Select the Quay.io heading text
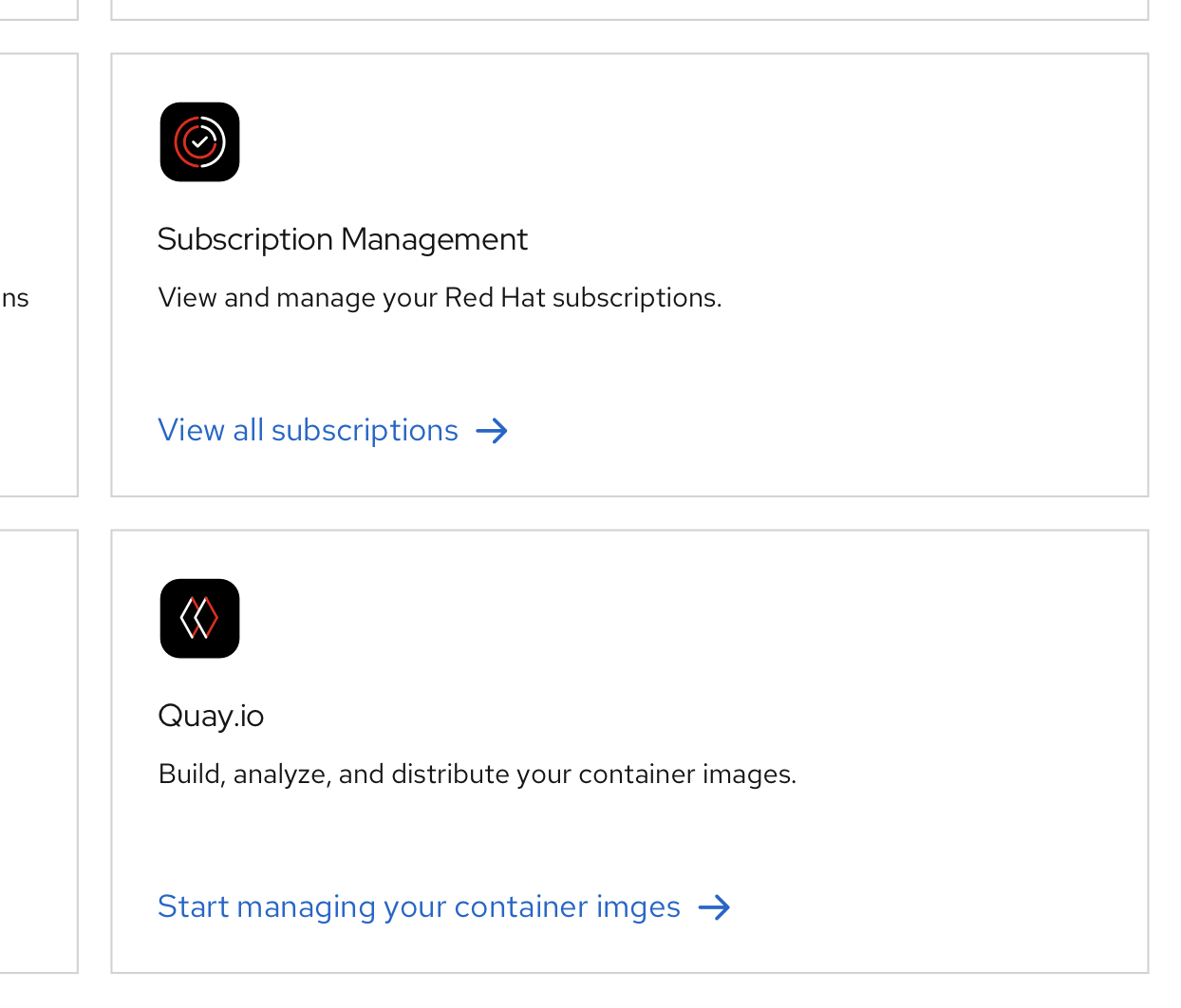The width and height of the screenshot is (1181, 1008). 211,716
